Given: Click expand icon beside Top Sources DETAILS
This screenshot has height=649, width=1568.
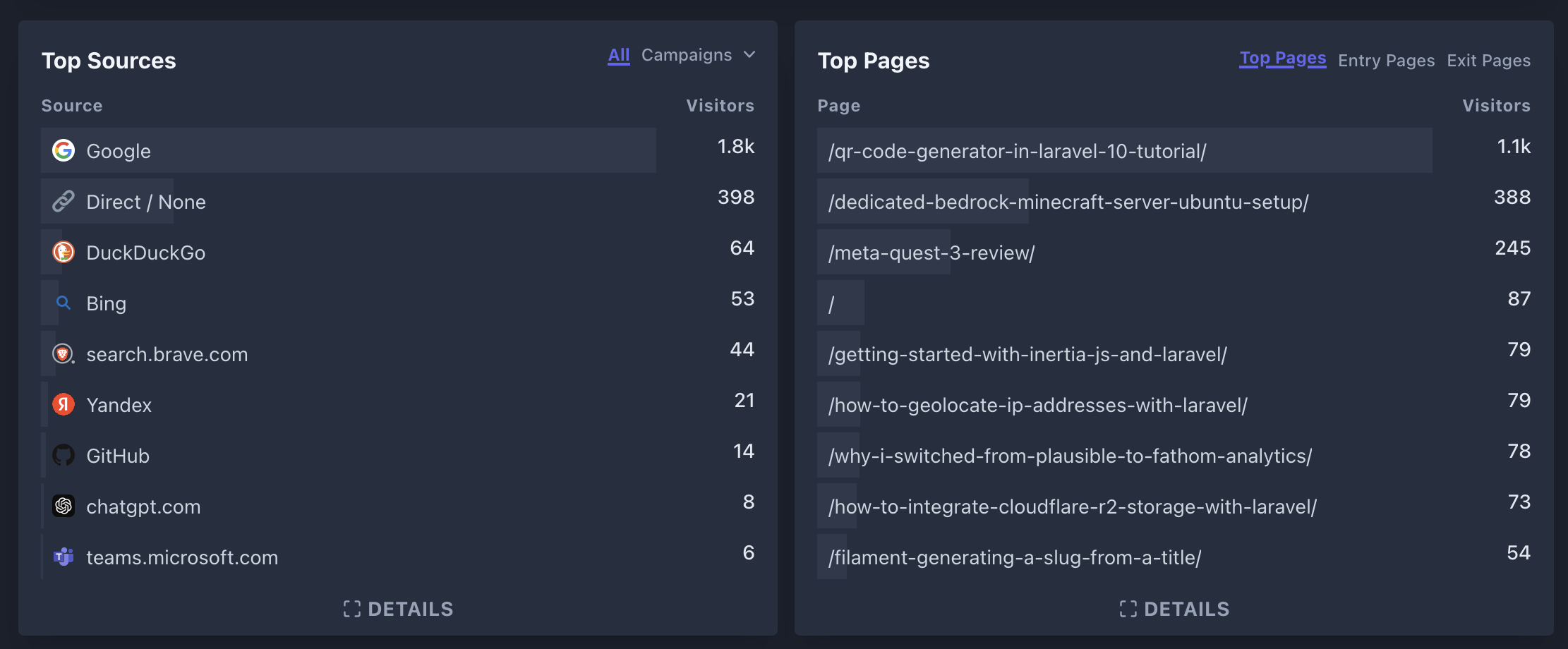Looking at the screenshot, I should coord(351,609).
